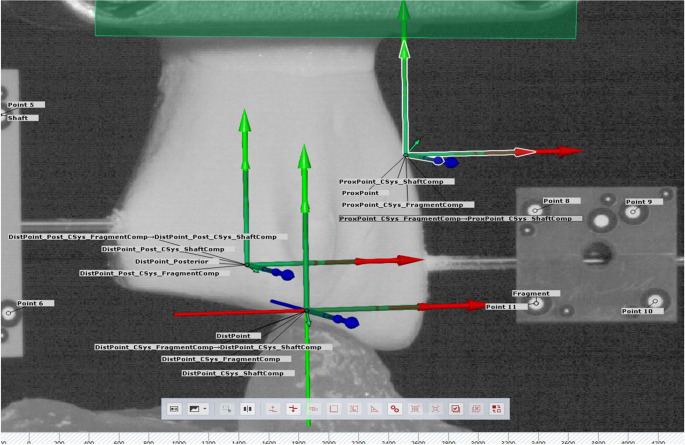This screenshot has height=445, width=685.
Task: Select the Point 6 label
Action: pos(35,303)
